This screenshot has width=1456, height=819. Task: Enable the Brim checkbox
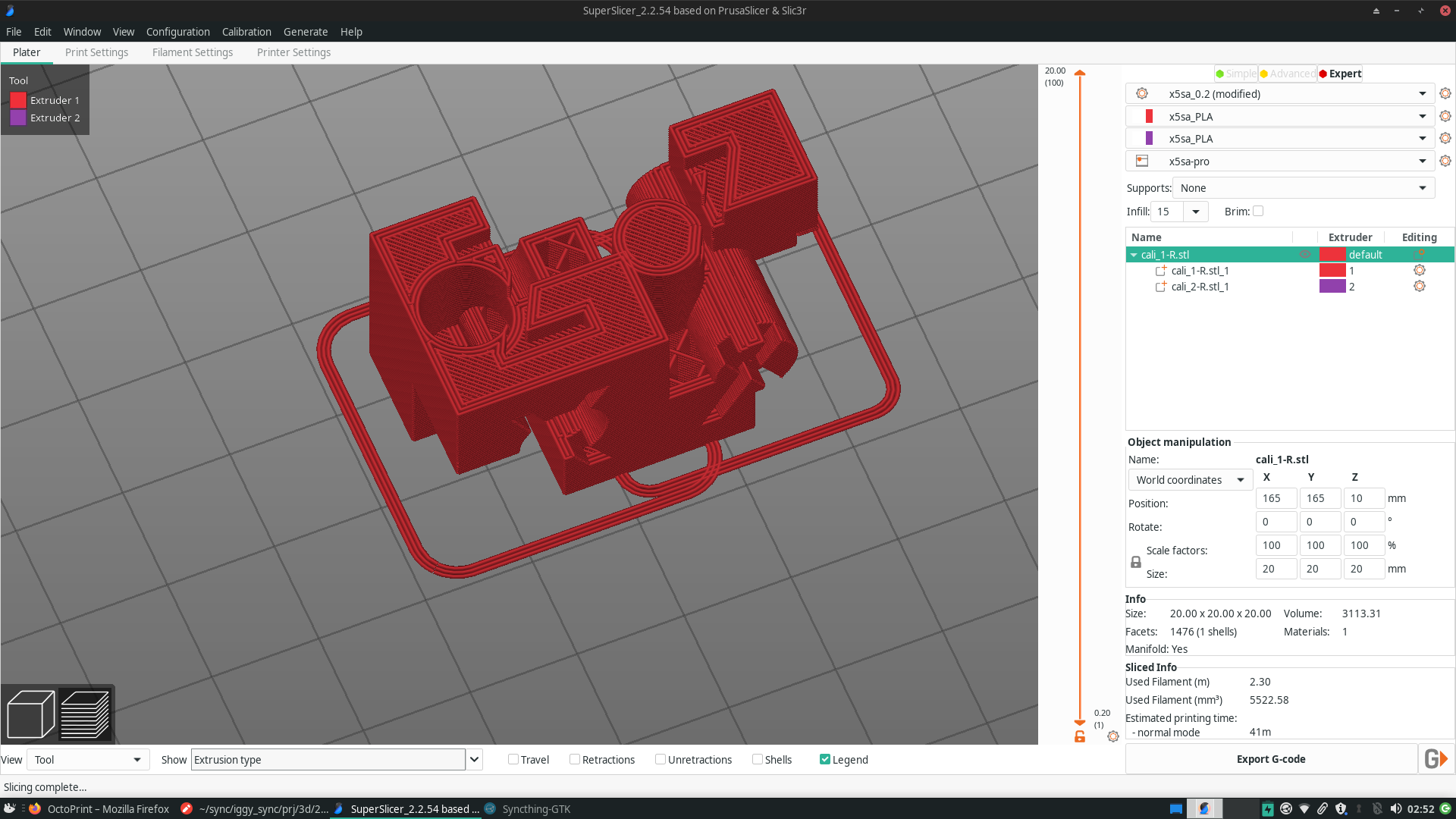pyautogui.click(x=1257, y=212)
